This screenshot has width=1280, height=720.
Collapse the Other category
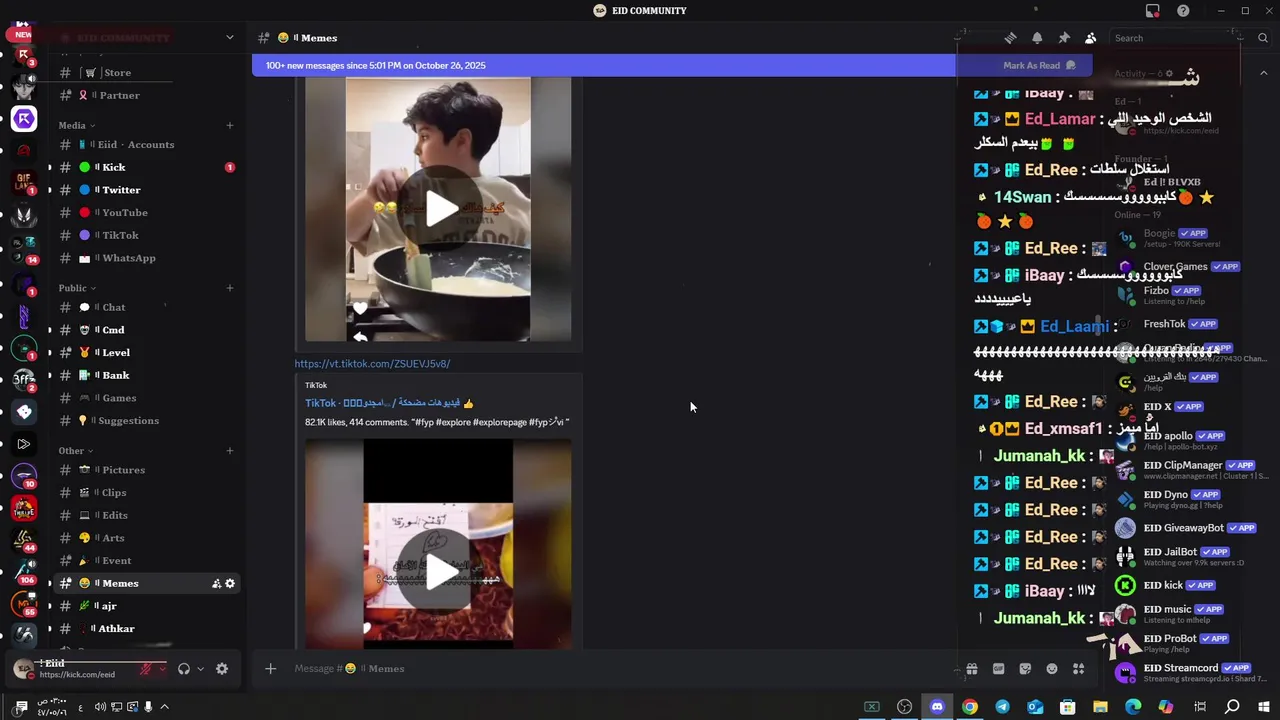(76, 451)
